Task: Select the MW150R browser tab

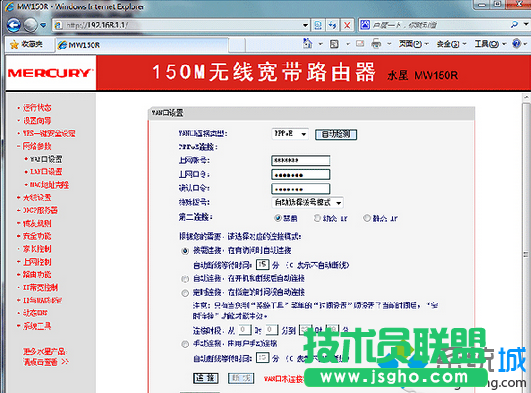Action: (142, 45)
